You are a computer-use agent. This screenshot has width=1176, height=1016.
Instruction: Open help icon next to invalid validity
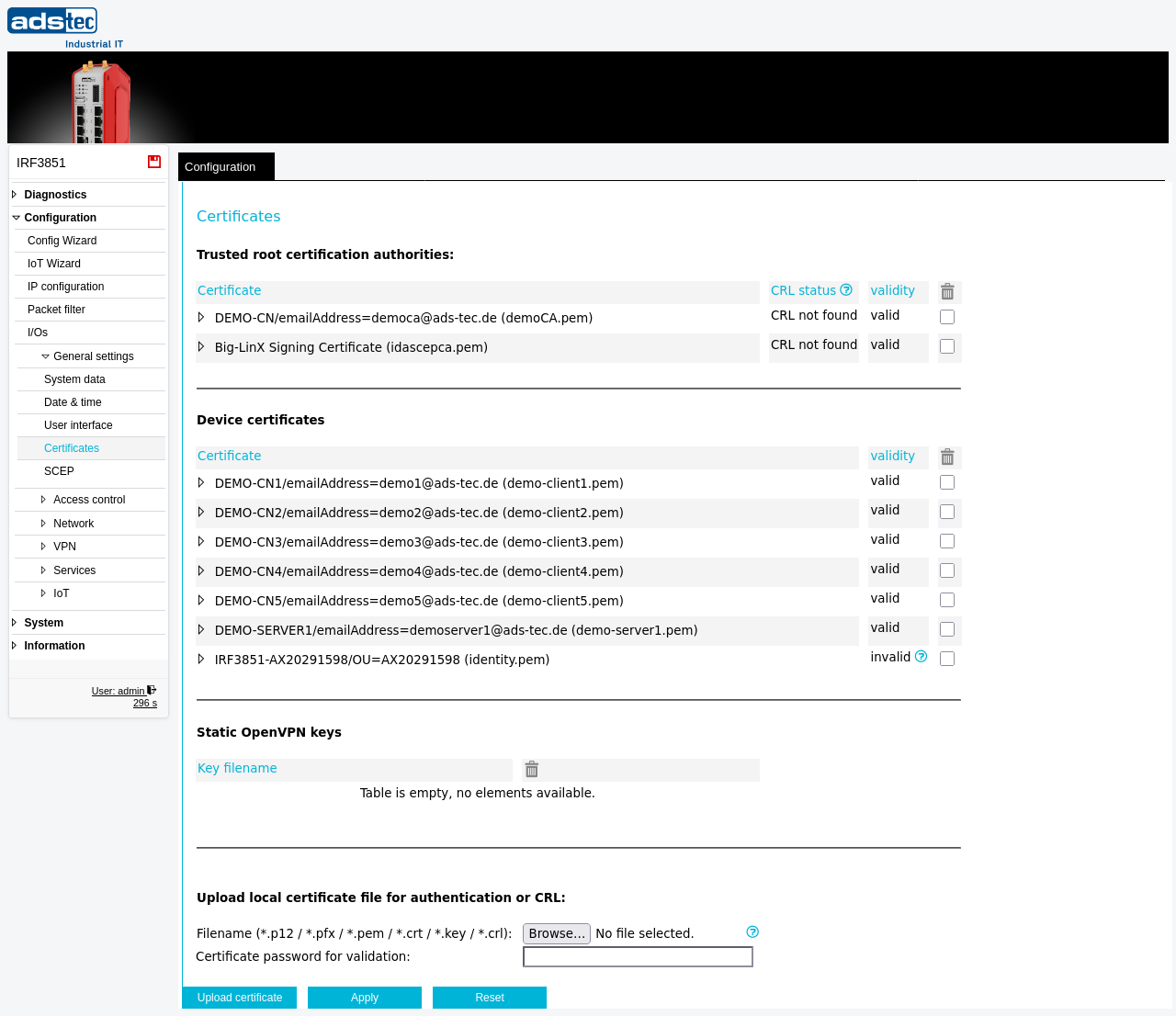point(921,657)
